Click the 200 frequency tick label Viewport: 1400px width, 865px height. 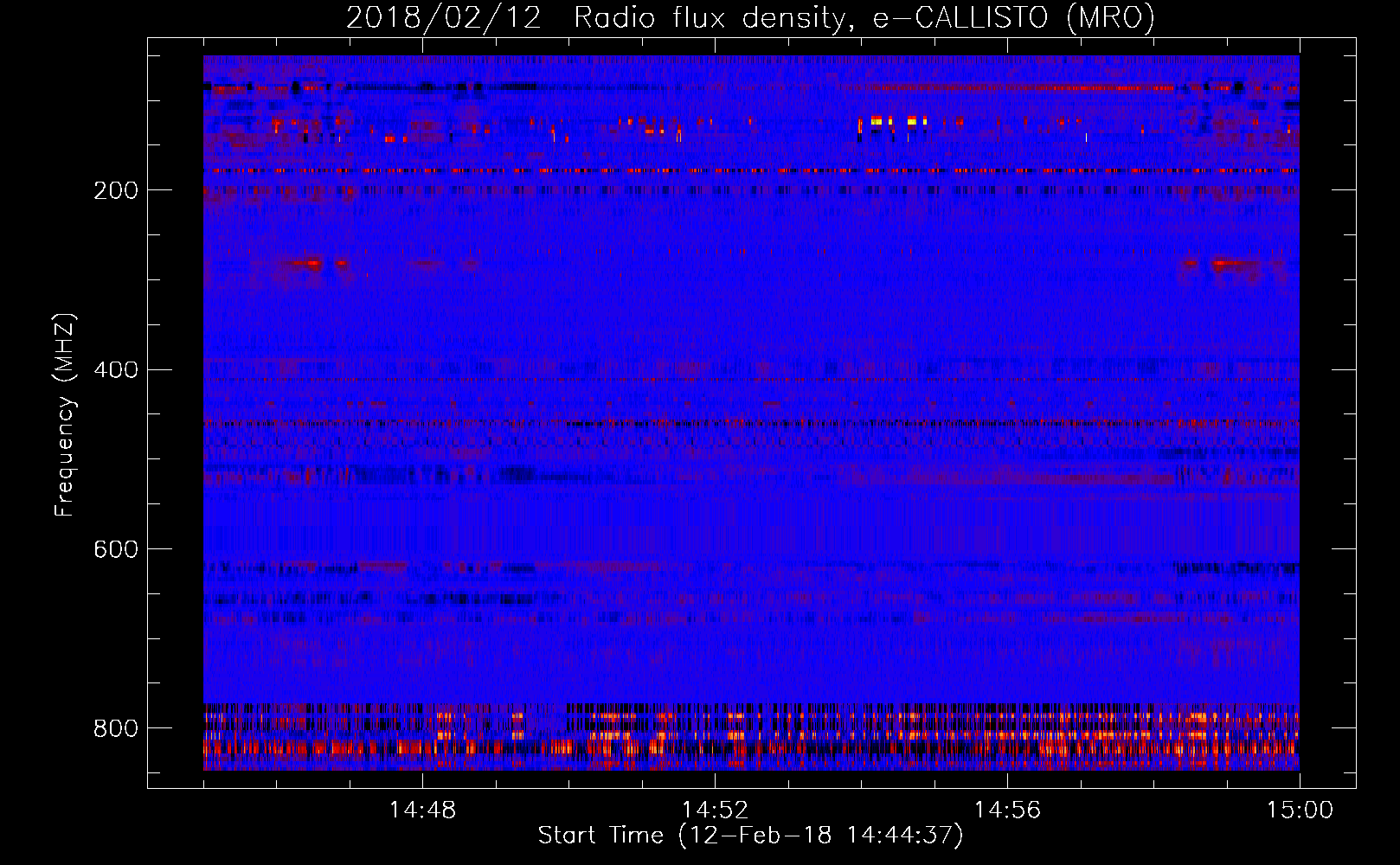click(116, 190)
